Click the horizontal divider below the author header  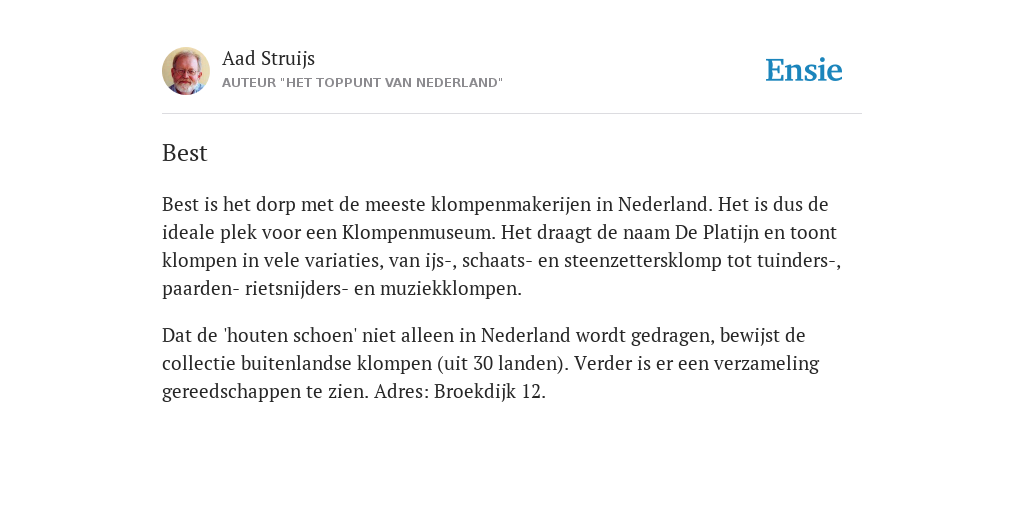[x=512, y=114]
